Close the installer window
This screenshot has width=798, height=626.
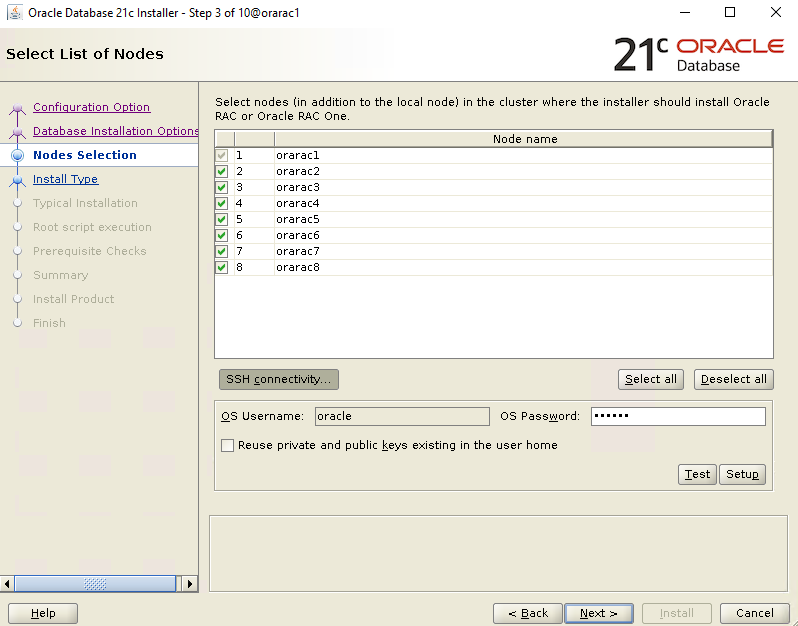(x=776, y=12)
